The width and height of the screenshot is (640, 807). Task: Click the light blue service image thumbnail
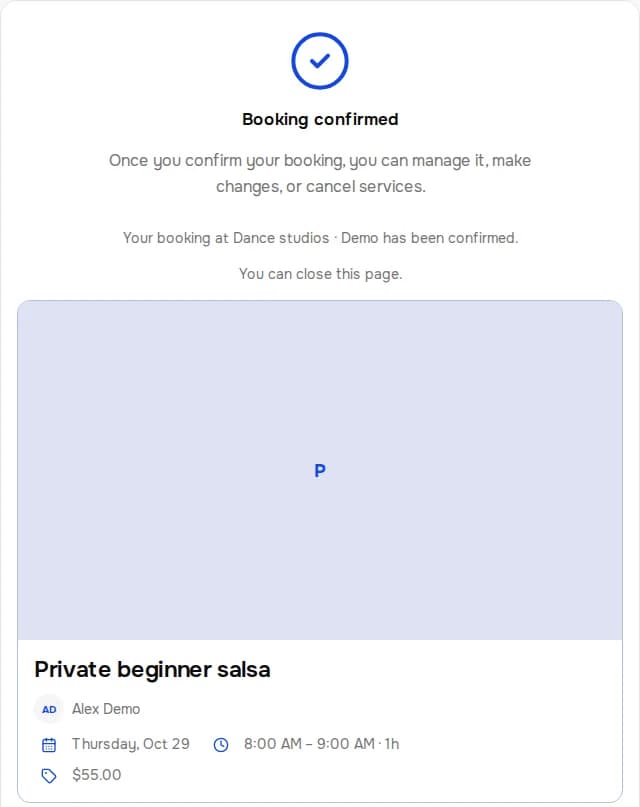tap(320, 470)
